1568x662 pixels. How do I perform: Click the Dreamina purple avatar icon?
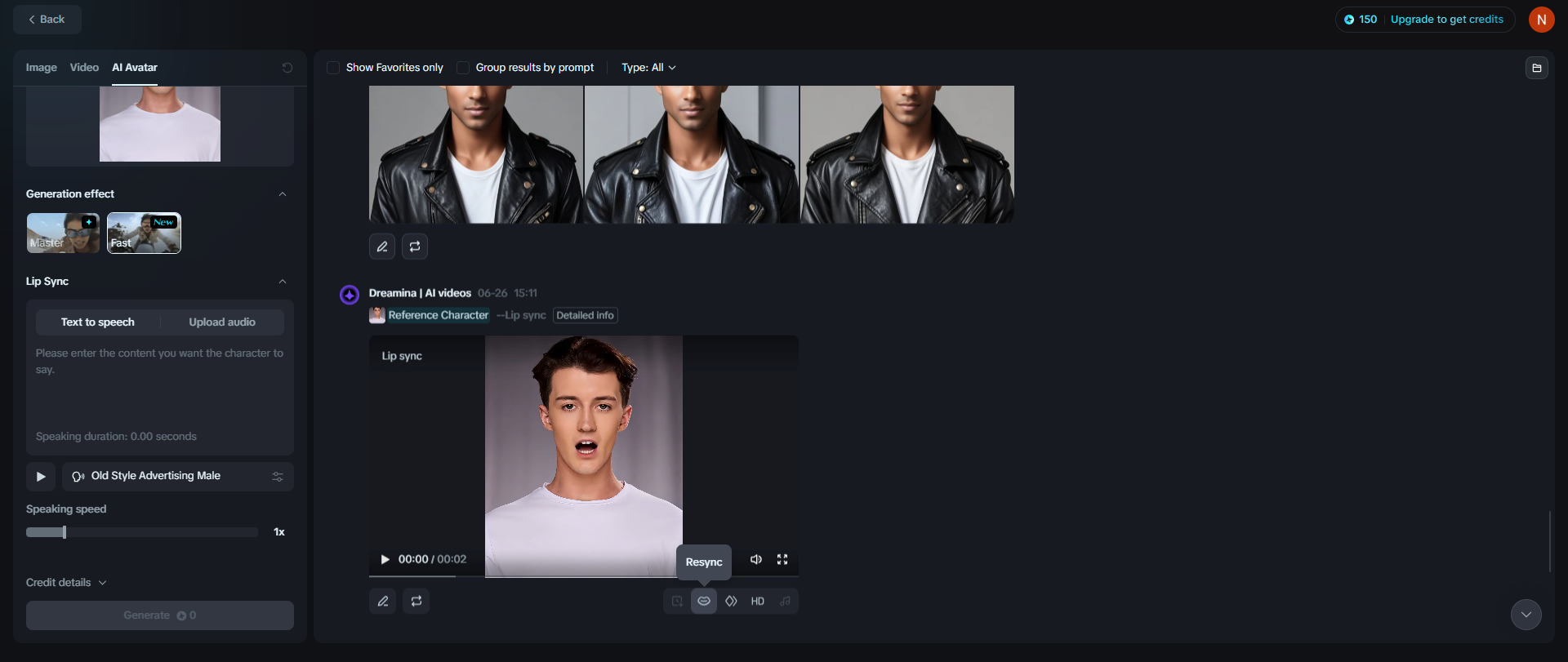350,295
